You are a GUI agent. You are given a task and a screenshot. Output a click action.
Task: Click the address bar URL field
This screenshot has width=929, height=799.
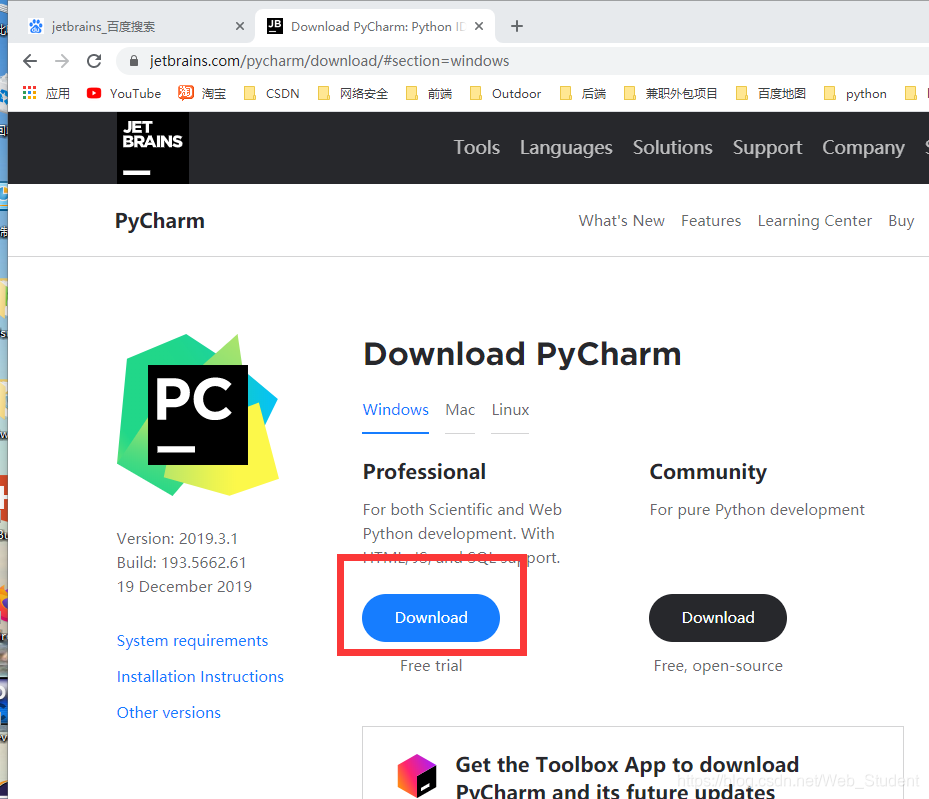(x=521, y=61)
